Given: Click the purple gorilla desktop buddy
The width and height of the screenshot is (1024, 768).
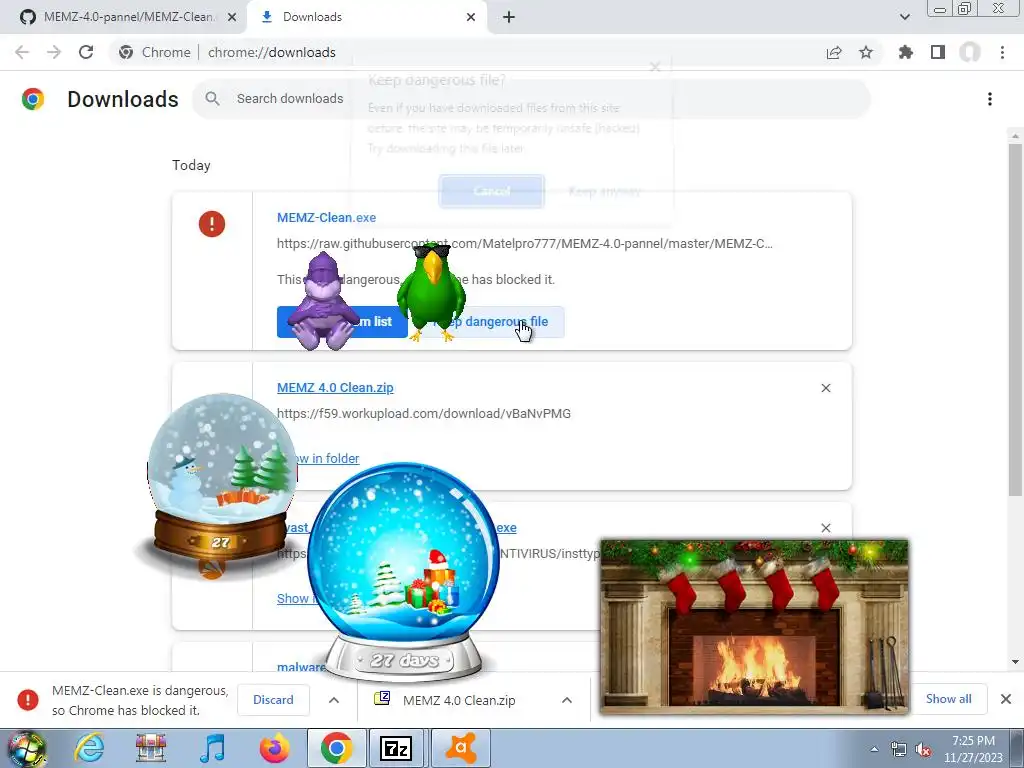Looking at the screenshot, I should tap(323, 302).
